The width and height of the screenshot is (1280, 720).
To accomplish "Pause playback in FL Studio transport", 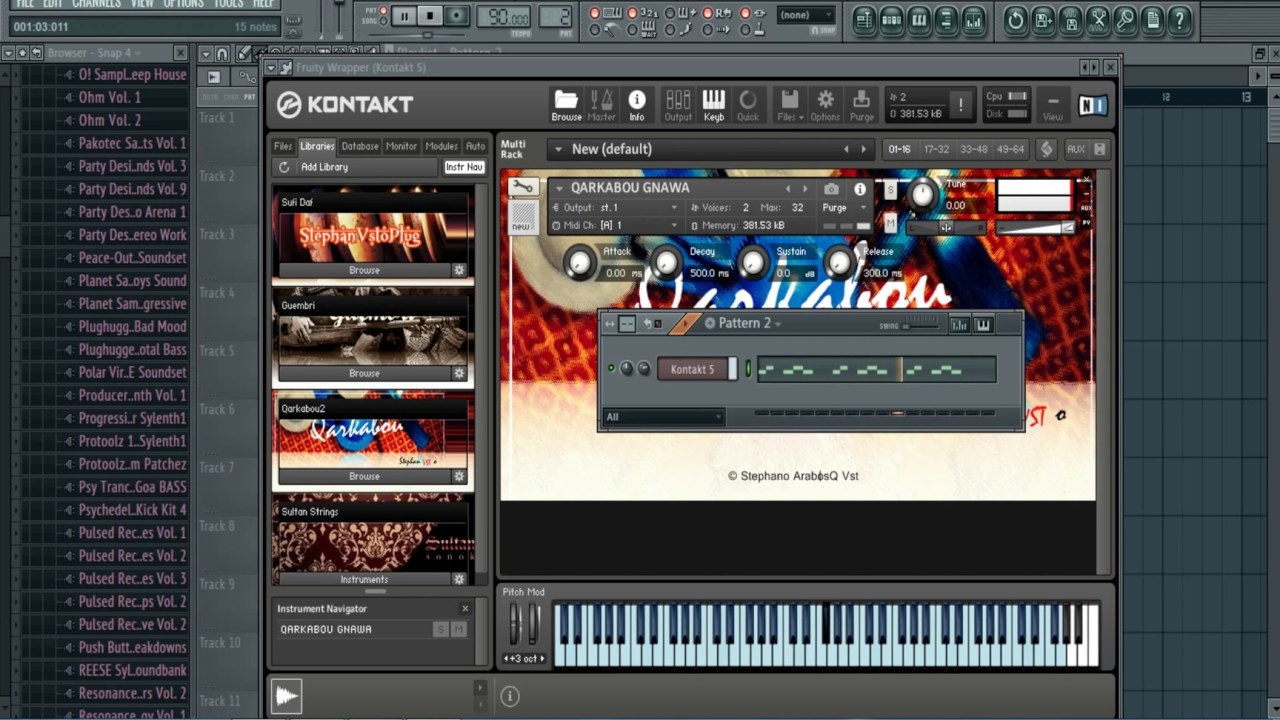I will pyautogui.click(x=404, y=15).
